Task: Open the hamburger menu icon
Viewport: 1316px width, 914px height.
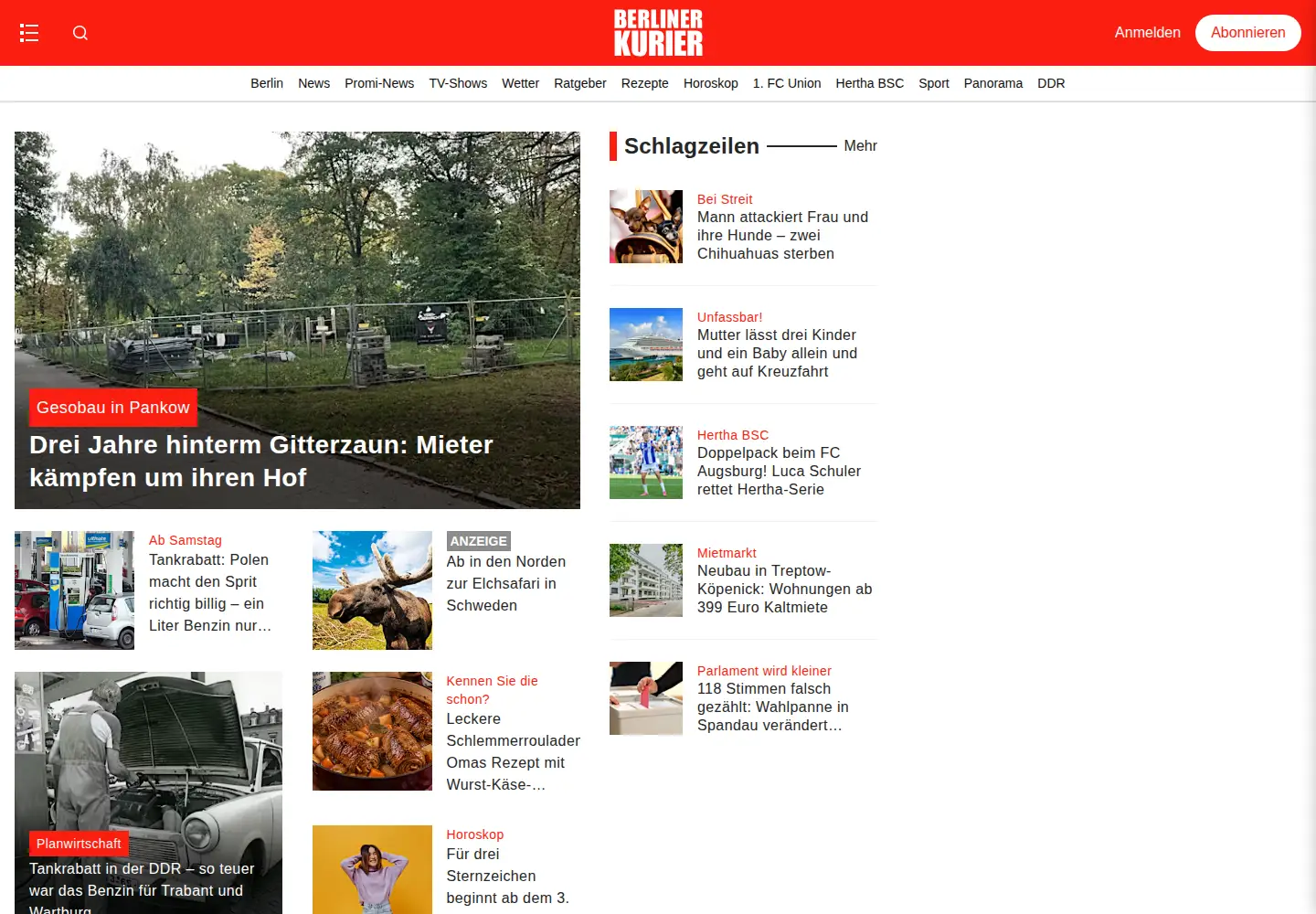Action: [29, 33]
